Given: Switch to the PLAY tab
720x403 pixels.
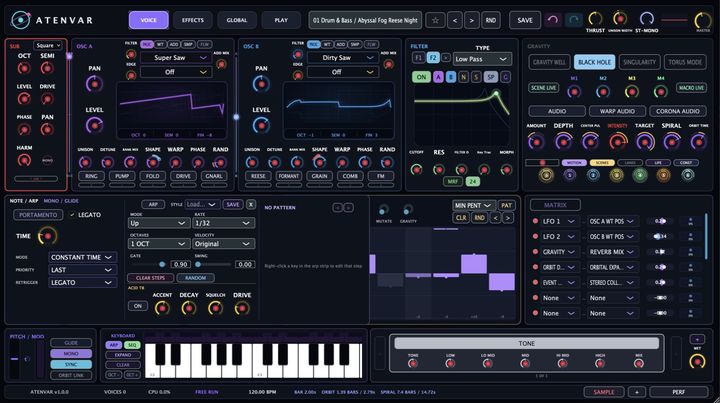Looking at the screenshot, I should pos(281,20).
